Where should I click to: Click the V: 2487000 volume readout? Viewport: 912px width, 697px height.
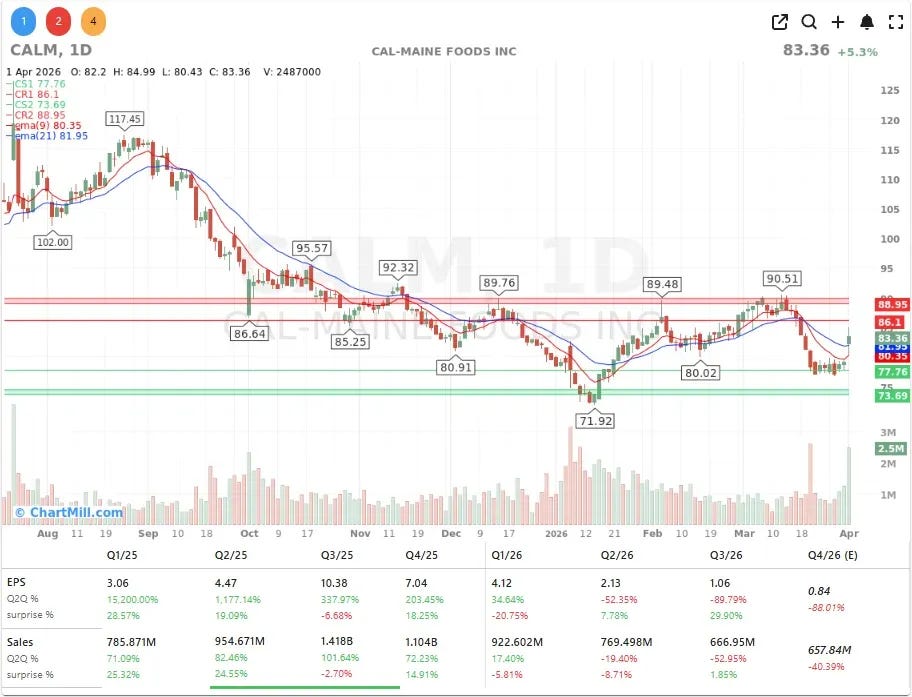point(292,72)
